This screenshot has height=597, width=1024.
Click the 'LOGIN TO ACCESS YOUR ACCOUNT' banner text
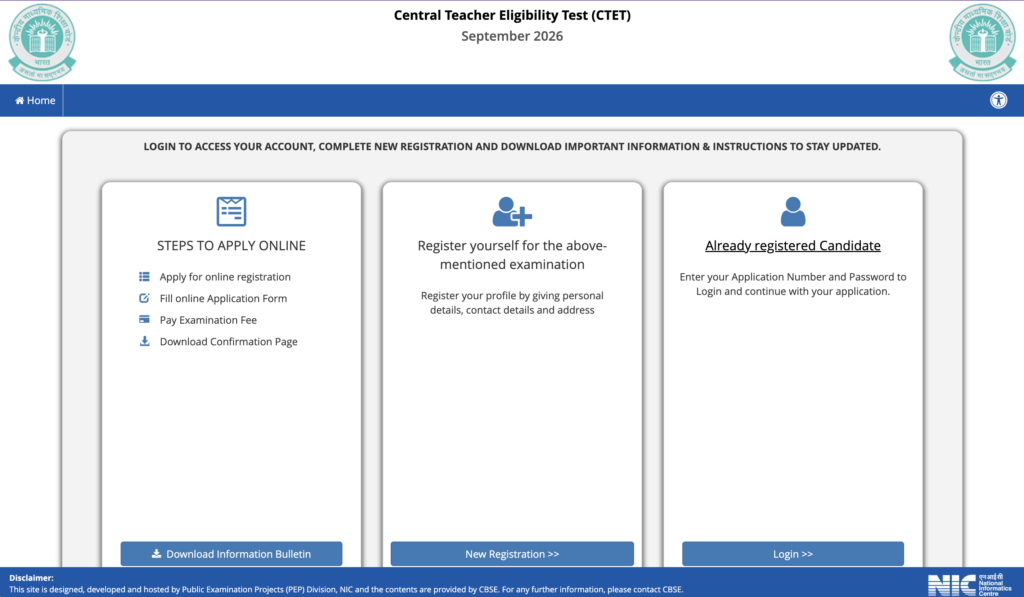[x=512, y=146]
